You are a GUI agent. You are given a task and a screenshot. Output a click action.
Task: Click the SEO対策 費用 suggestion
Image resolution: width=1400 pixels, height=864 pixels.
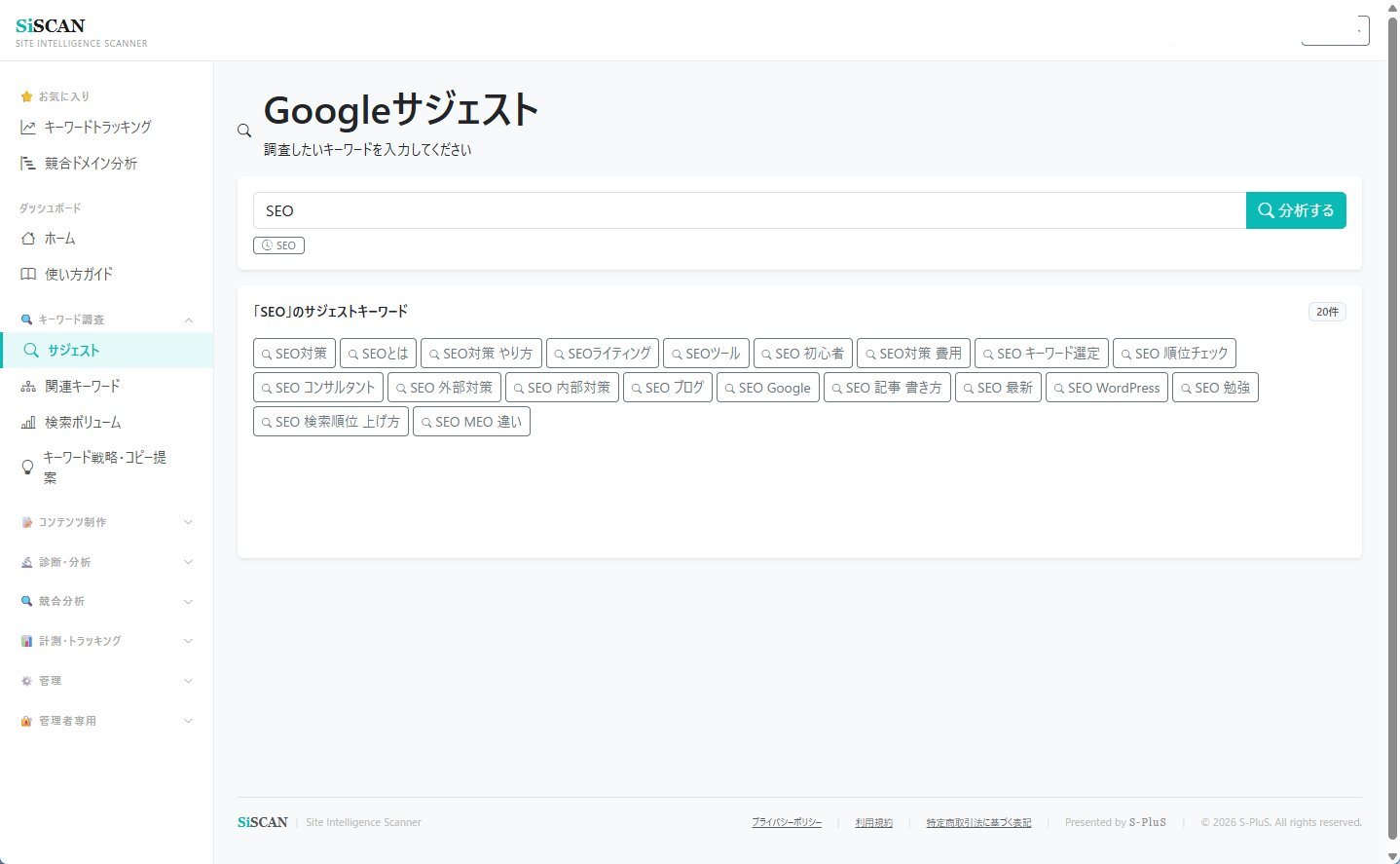click(x=913, y=354)
